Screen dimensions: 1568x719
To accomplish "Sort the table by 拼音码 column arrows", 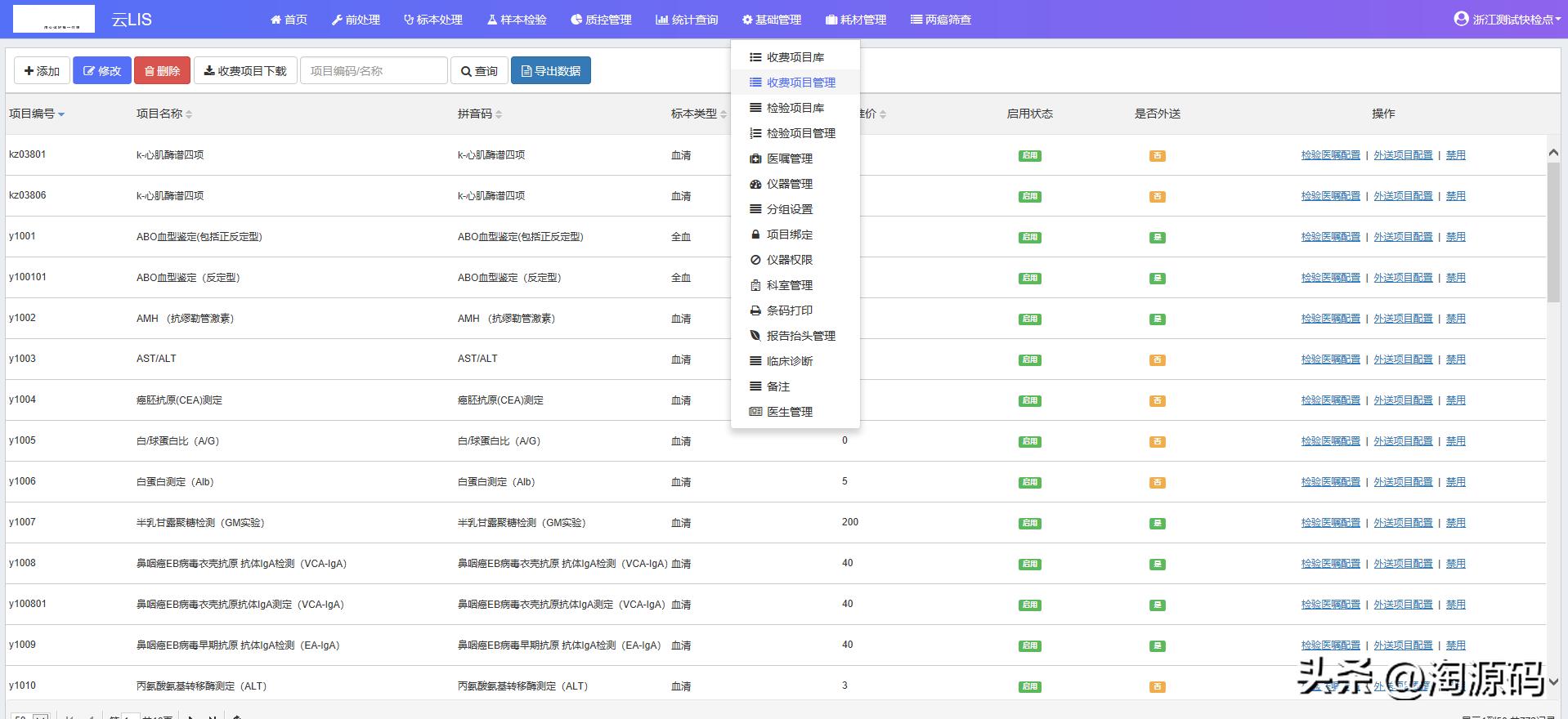I will [499, 114].
